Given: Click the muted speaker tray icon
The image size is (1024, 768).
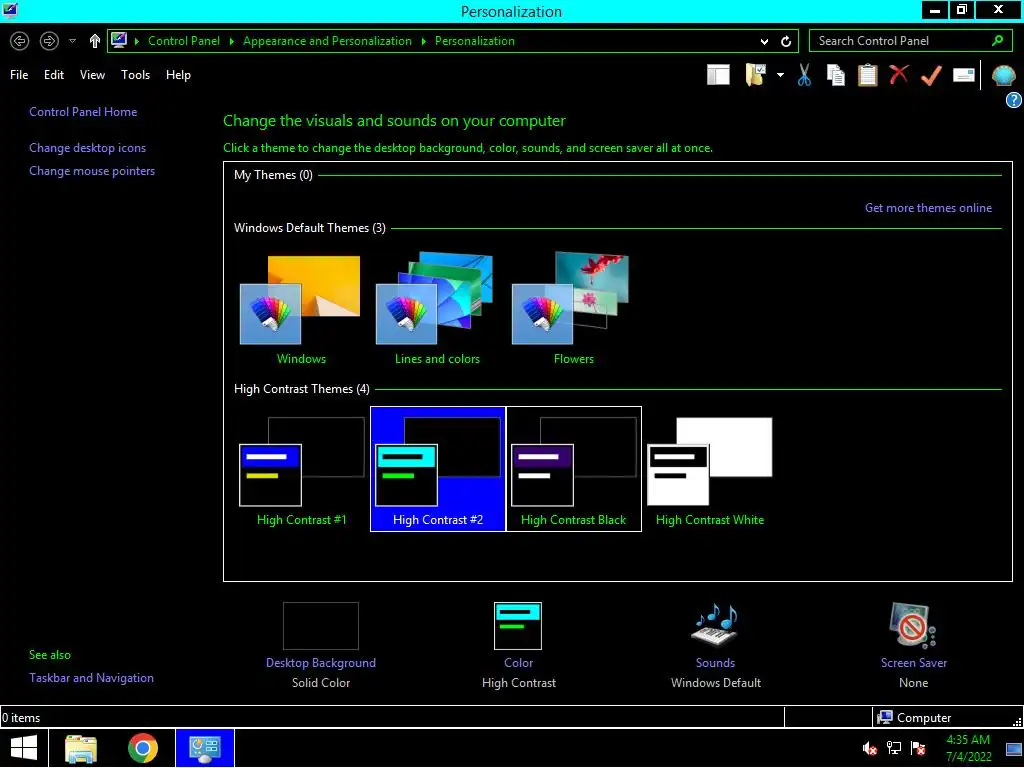Looking at the screenshot, I should [869, 748].
